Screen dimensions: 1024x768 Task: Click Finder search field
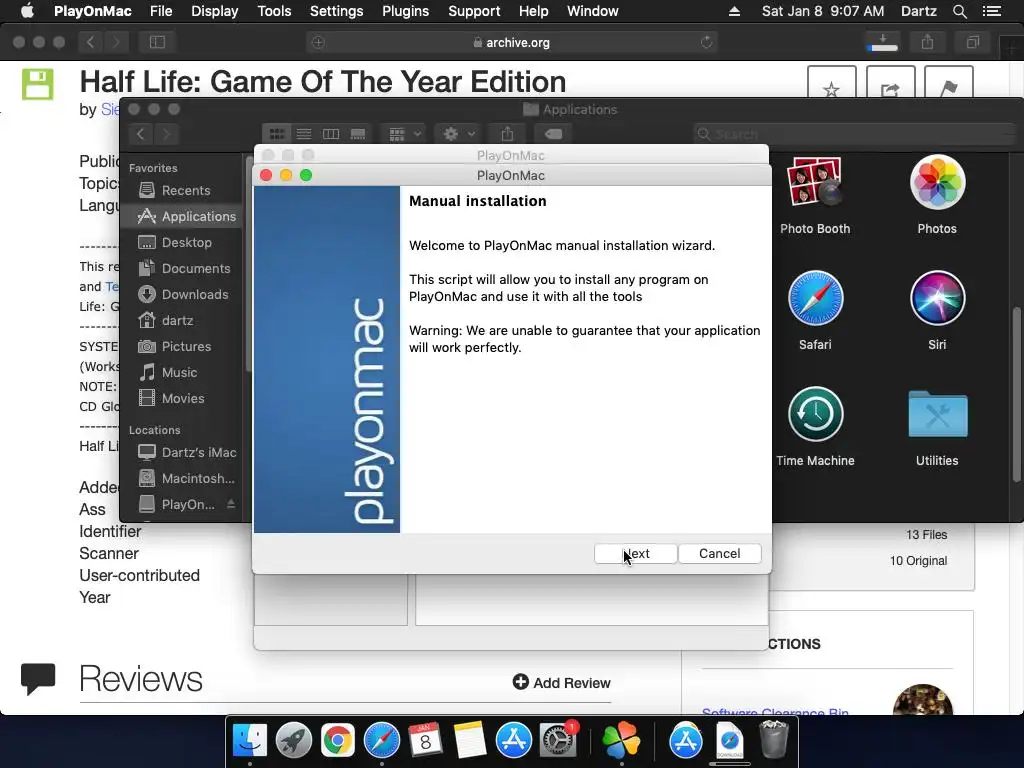(856, 134)
